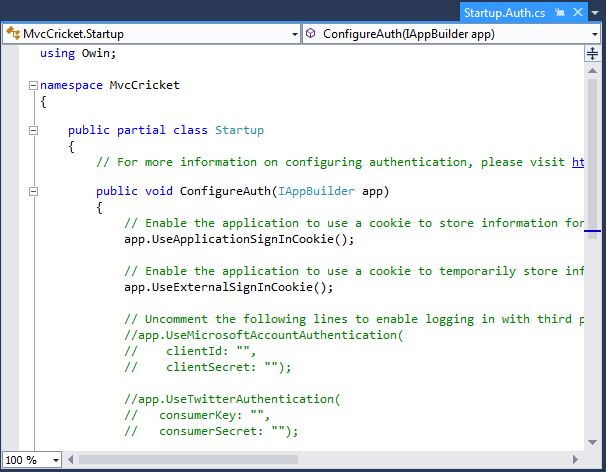
Task: Click the MvcCricket.Startup class icon
Action: (13, 34)
